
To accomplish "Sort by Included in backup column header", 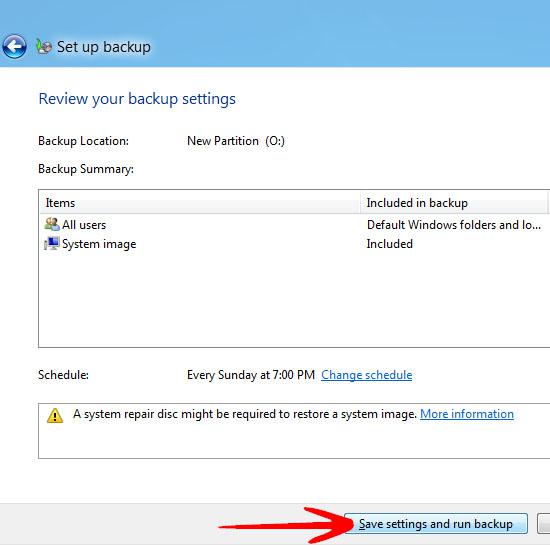I will point(454,203).
